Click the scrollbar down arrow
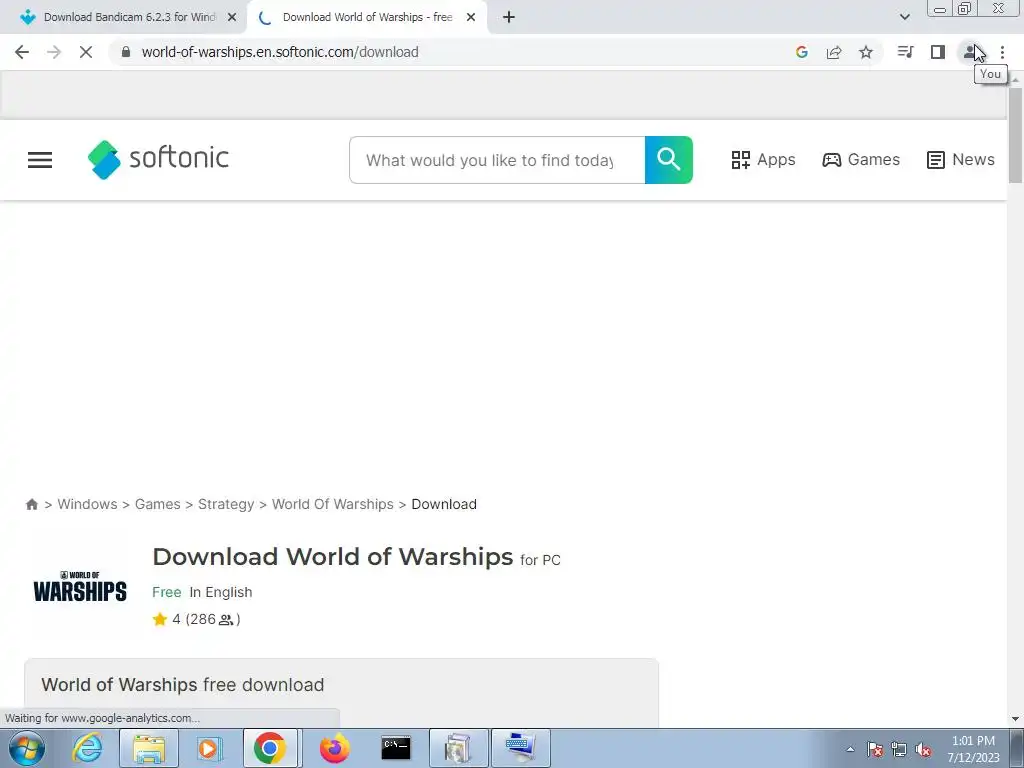Screen dimensions: 1024x768 point(1015,719)
